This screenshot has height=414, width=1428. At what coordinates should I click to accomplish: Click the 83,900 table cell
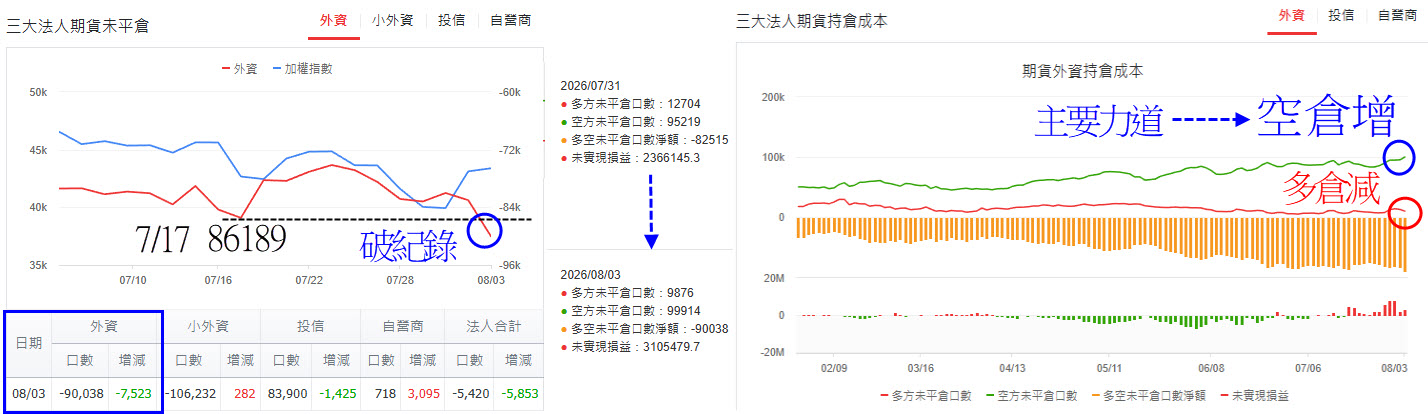tap(288, 393)
